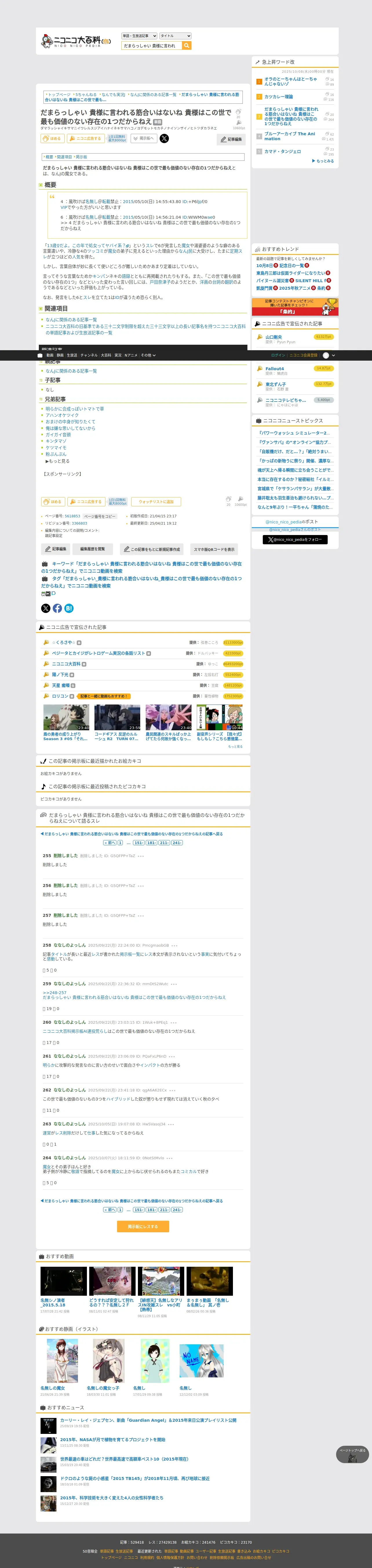Click the bottom X share icon
The image size is (372, 1568).
point(46,608)
